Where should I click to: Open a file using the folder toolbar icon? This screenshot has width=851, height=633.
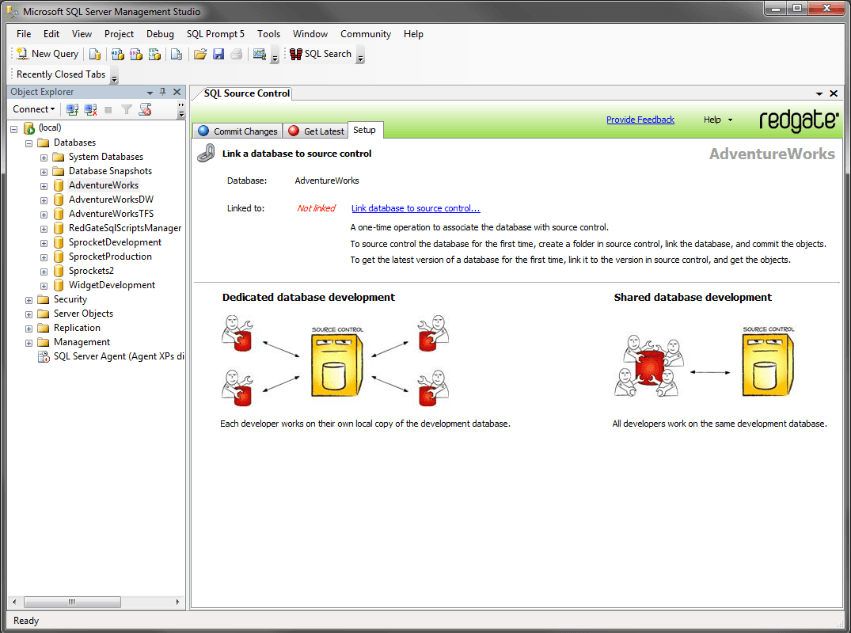(200, 54)
